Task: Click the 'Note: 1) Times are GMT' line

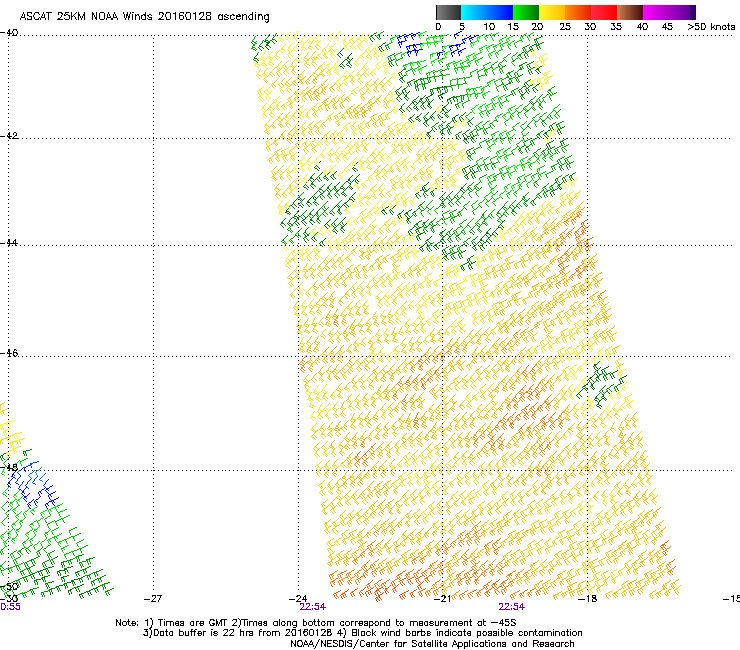Action: pyautogui.click(x=316, y=623)
